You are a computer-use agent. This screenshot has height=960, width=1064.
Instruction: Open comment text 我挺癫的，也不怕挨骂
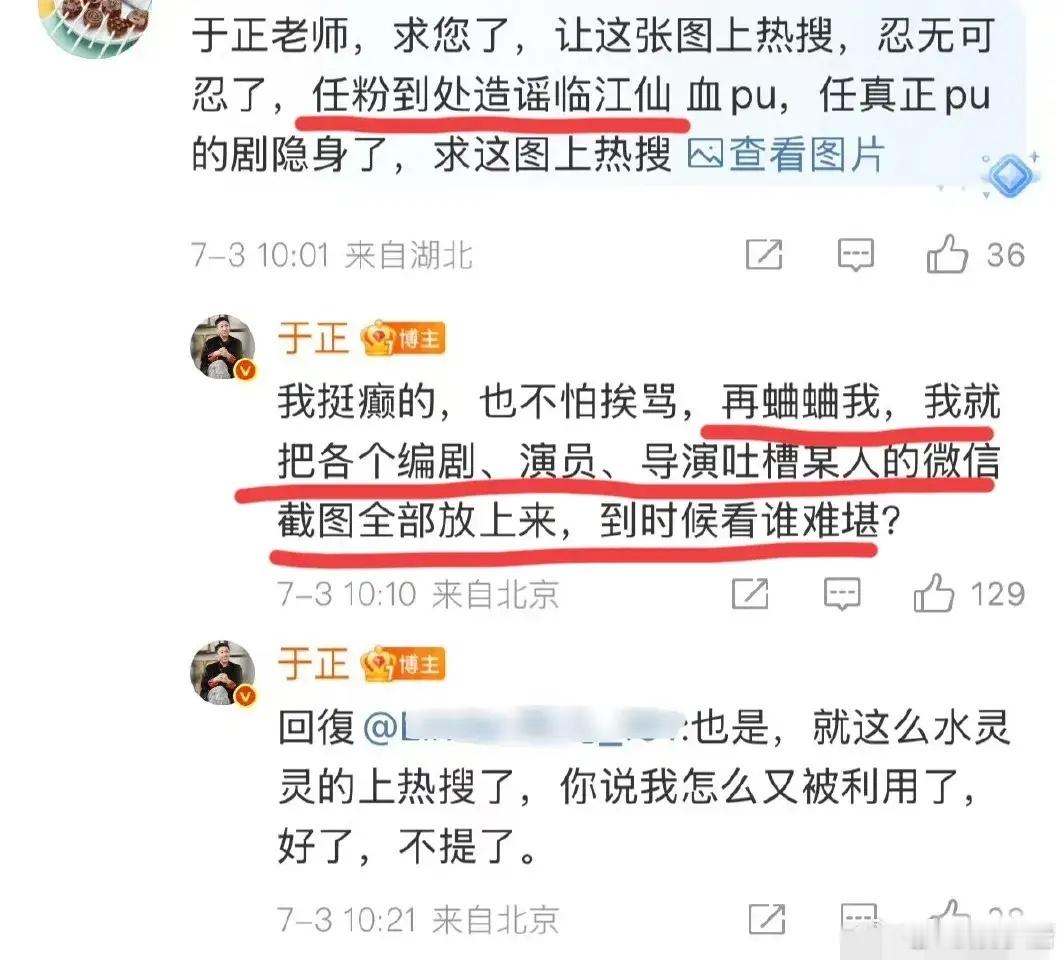click(478, 402)
